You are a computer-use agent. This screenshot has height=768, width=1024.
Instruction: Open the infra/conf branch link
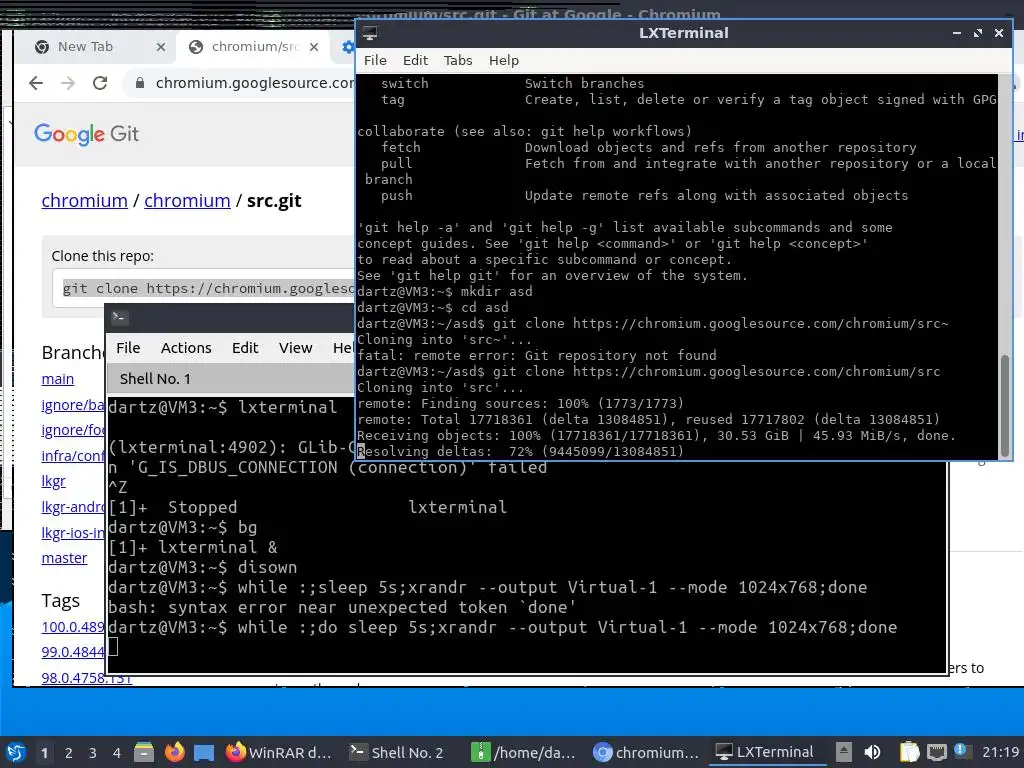click(73, 455)
